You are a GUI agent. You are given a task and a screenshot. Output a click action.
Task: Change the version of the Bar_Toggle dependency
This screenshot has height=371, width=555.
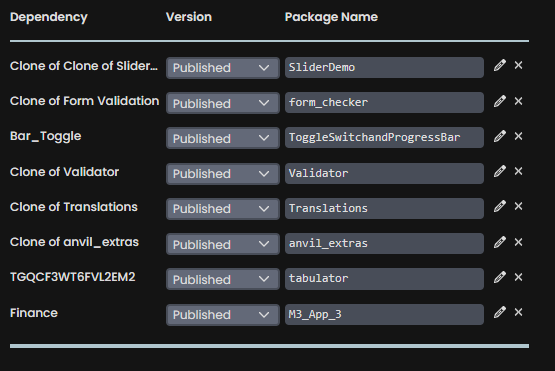[223, 138]
